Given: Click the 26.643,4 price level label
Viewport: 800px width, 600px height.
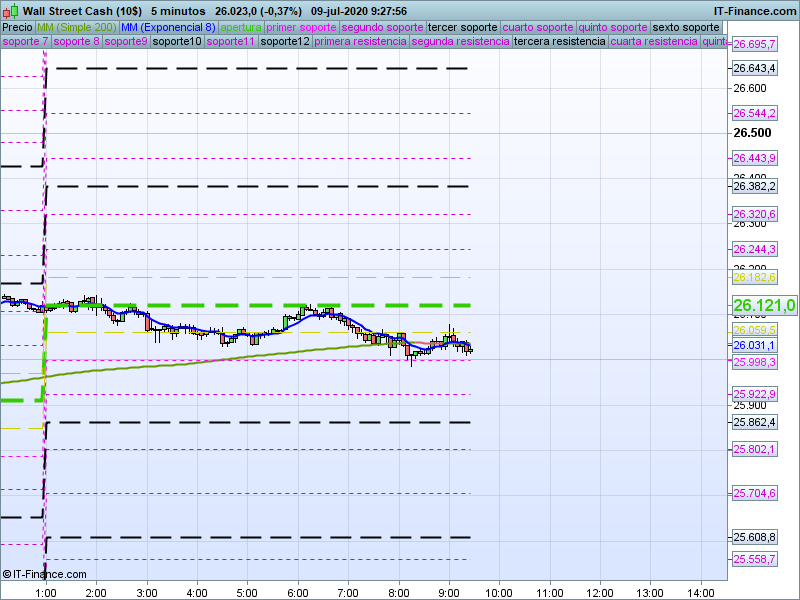Looking at the screenshot, I should point(754,68).
